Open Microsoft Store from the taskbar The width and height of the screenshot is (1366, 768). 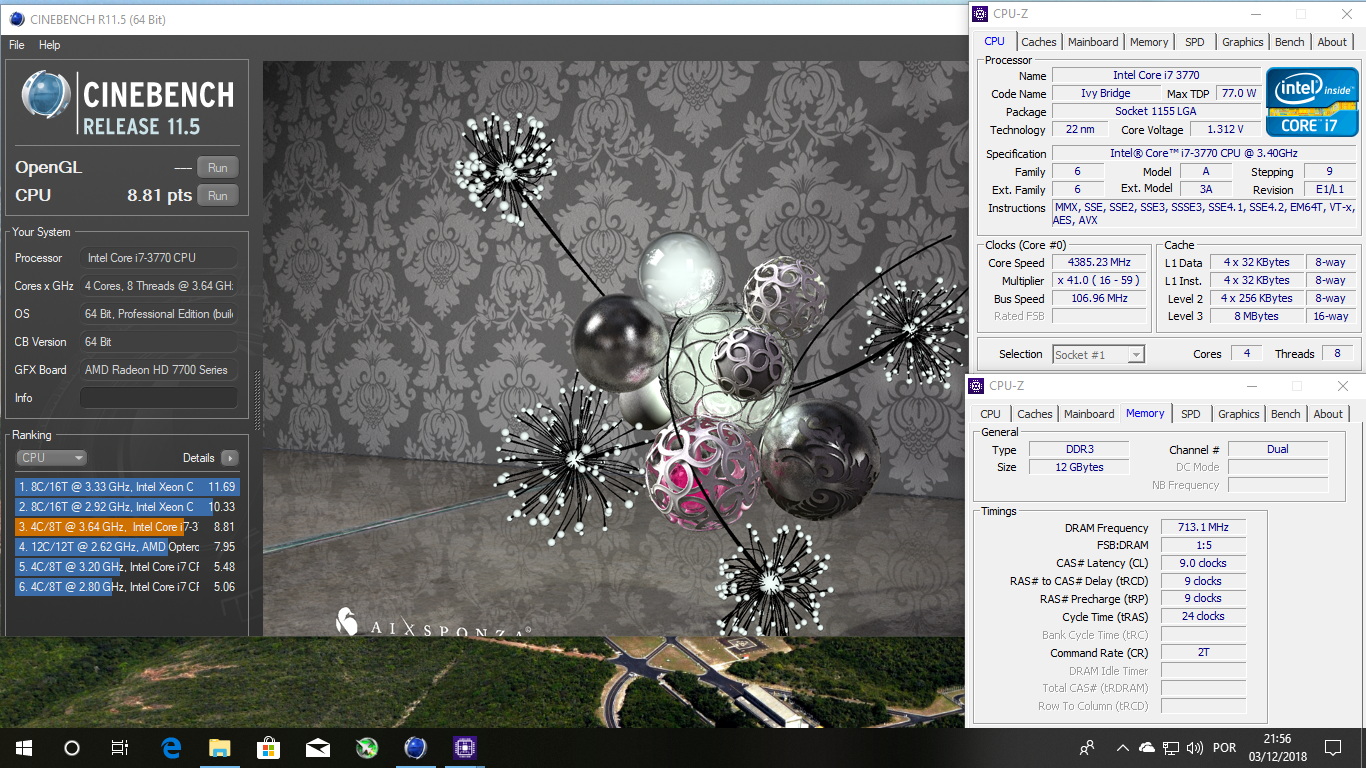[x=269, y=748]
